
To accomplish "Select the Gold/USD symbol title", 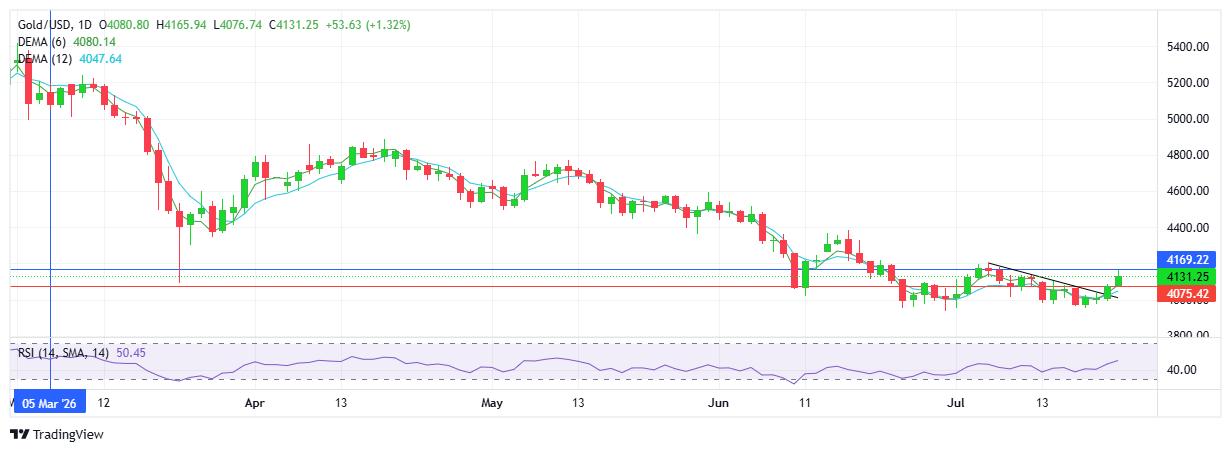I will [x=47, y=24].
